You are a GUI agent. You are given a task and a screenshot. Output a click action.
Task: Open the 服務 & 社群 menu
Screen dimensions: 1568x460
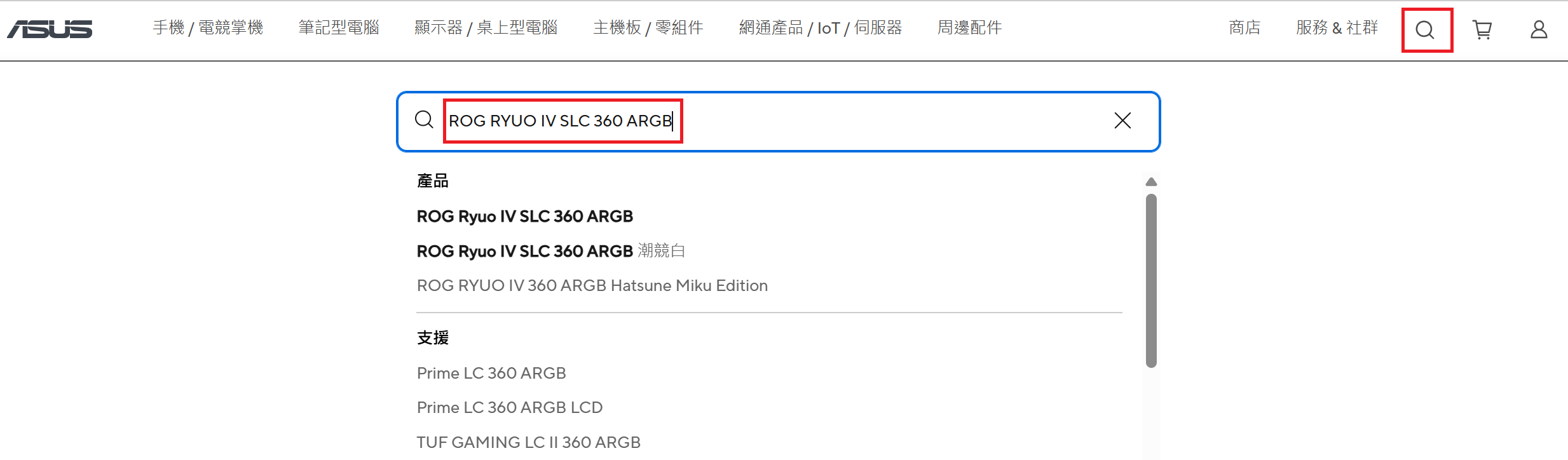pos(1337,28)
